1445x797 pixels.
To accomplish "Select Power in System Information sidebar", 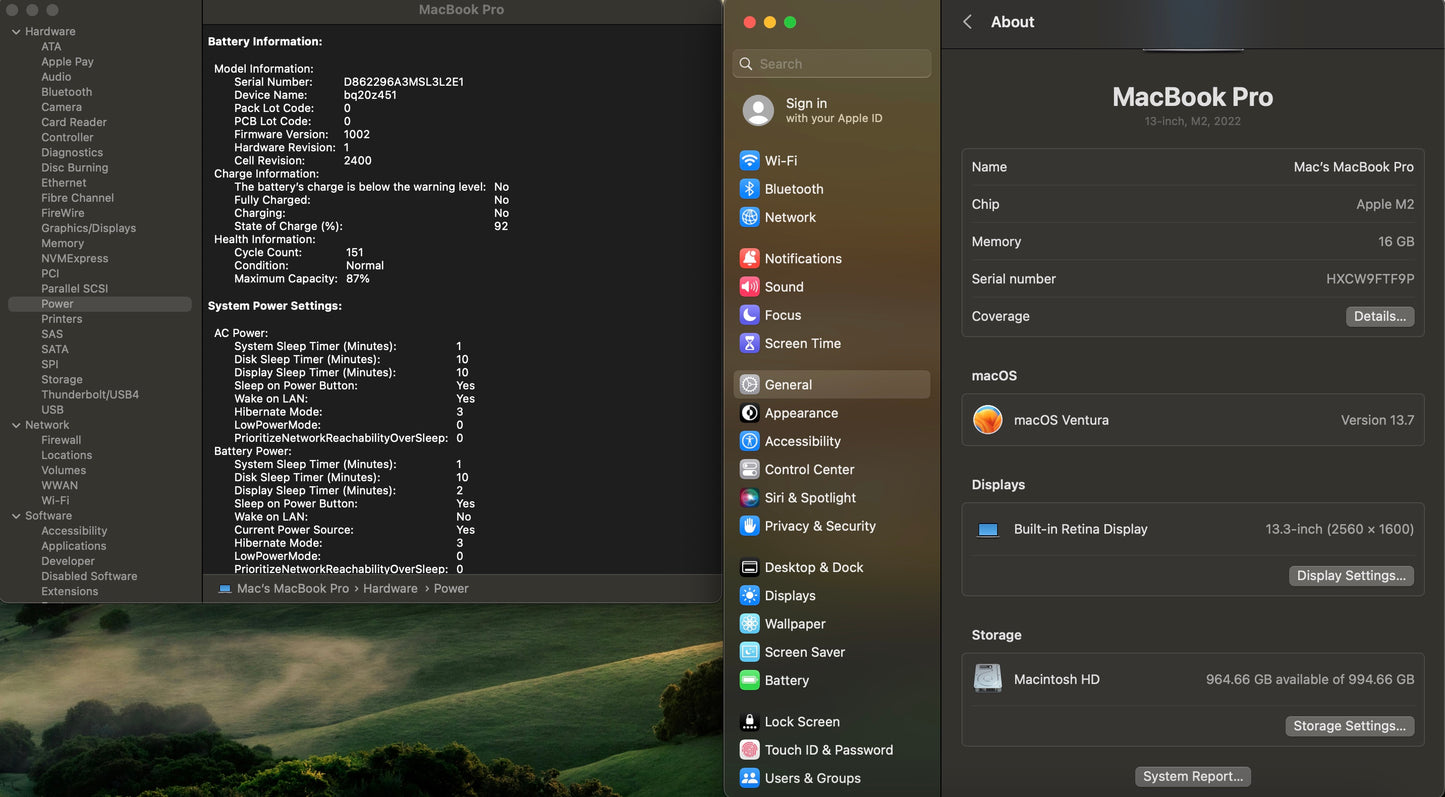I will point(99,304).
